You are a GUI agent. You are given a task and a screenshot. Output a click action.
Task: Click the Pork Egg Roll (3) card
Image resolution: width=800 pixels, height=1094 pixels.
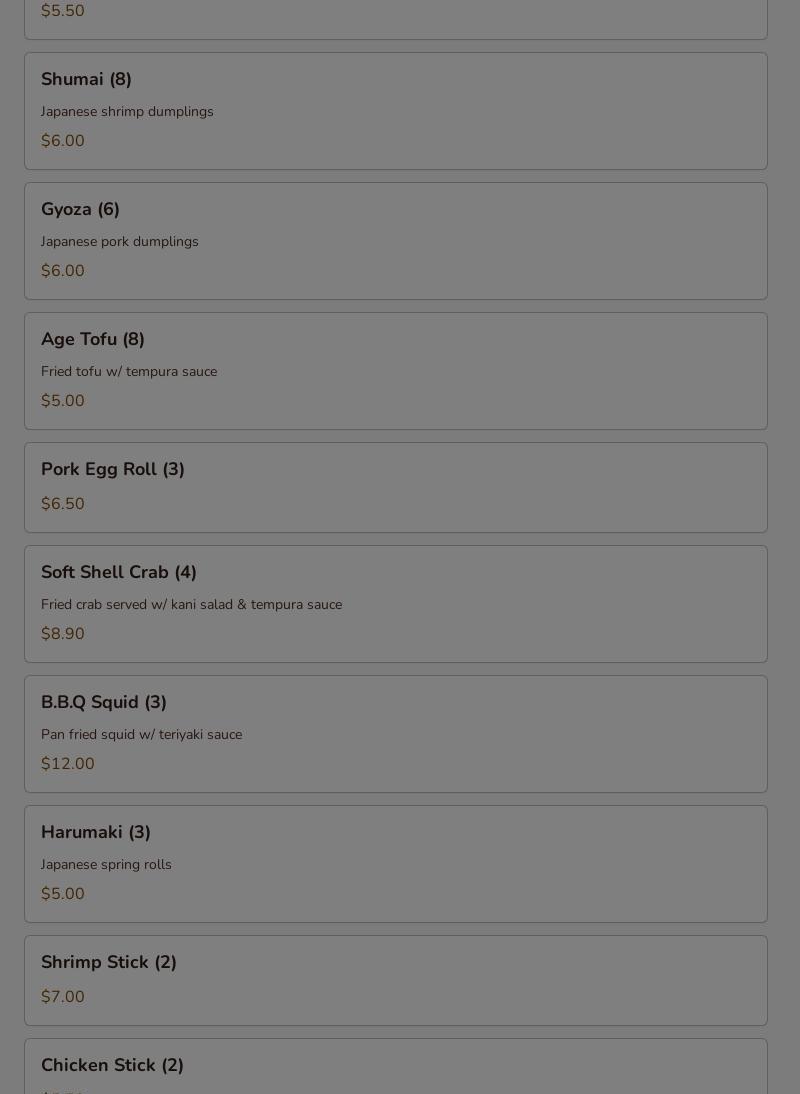click(x=395, y=487)
